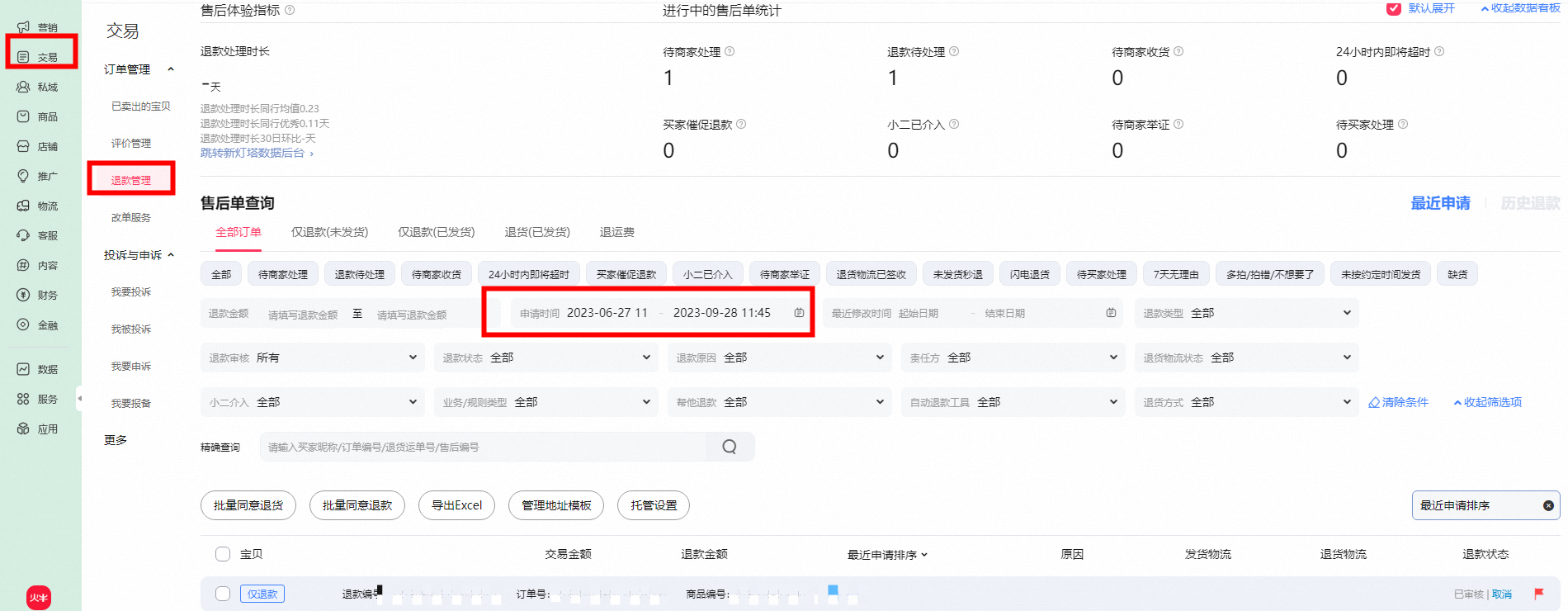
Task: Clear the 最近申请排序 sort selection icon
Action: [x=1548, y=505]
